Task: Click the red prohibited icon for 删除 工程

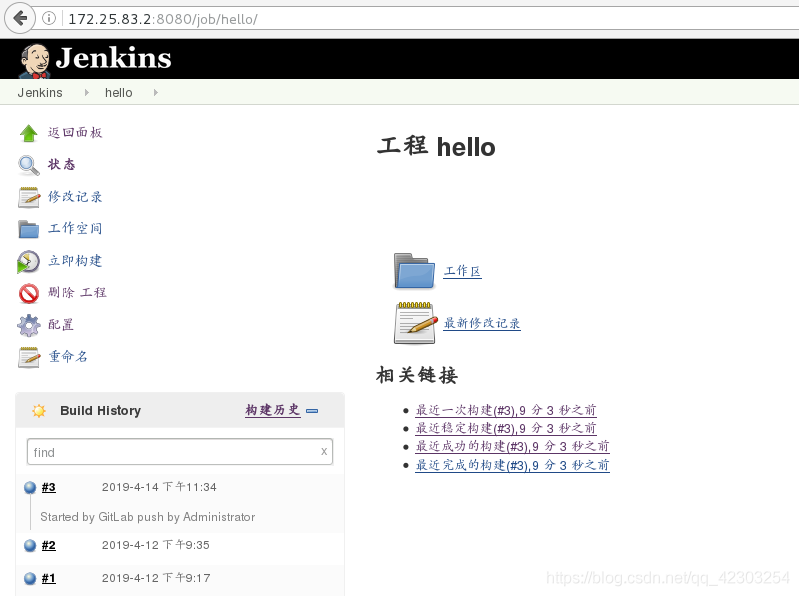Action: [x=29, y=293]
